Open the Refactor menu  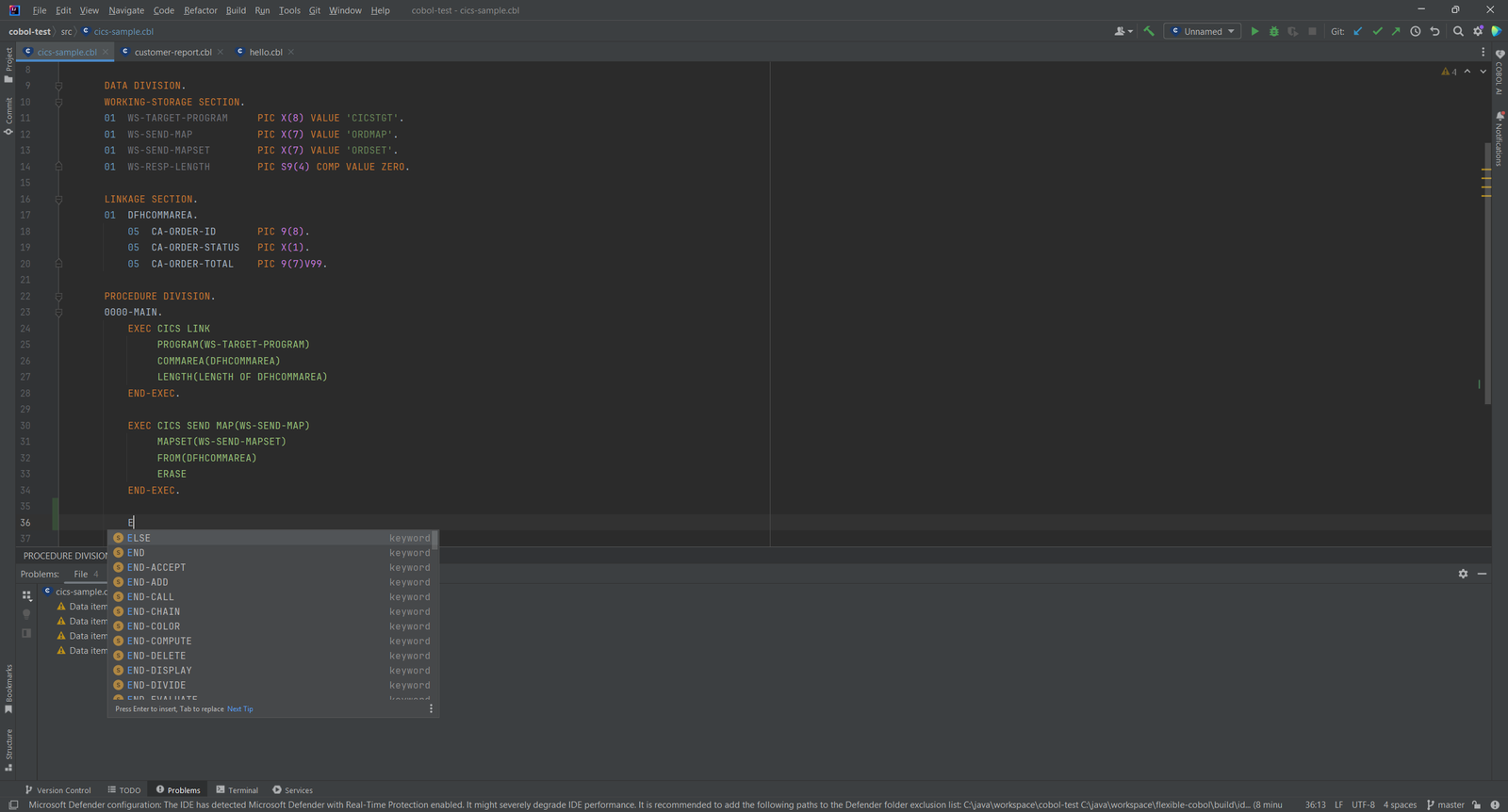point(201,10)
